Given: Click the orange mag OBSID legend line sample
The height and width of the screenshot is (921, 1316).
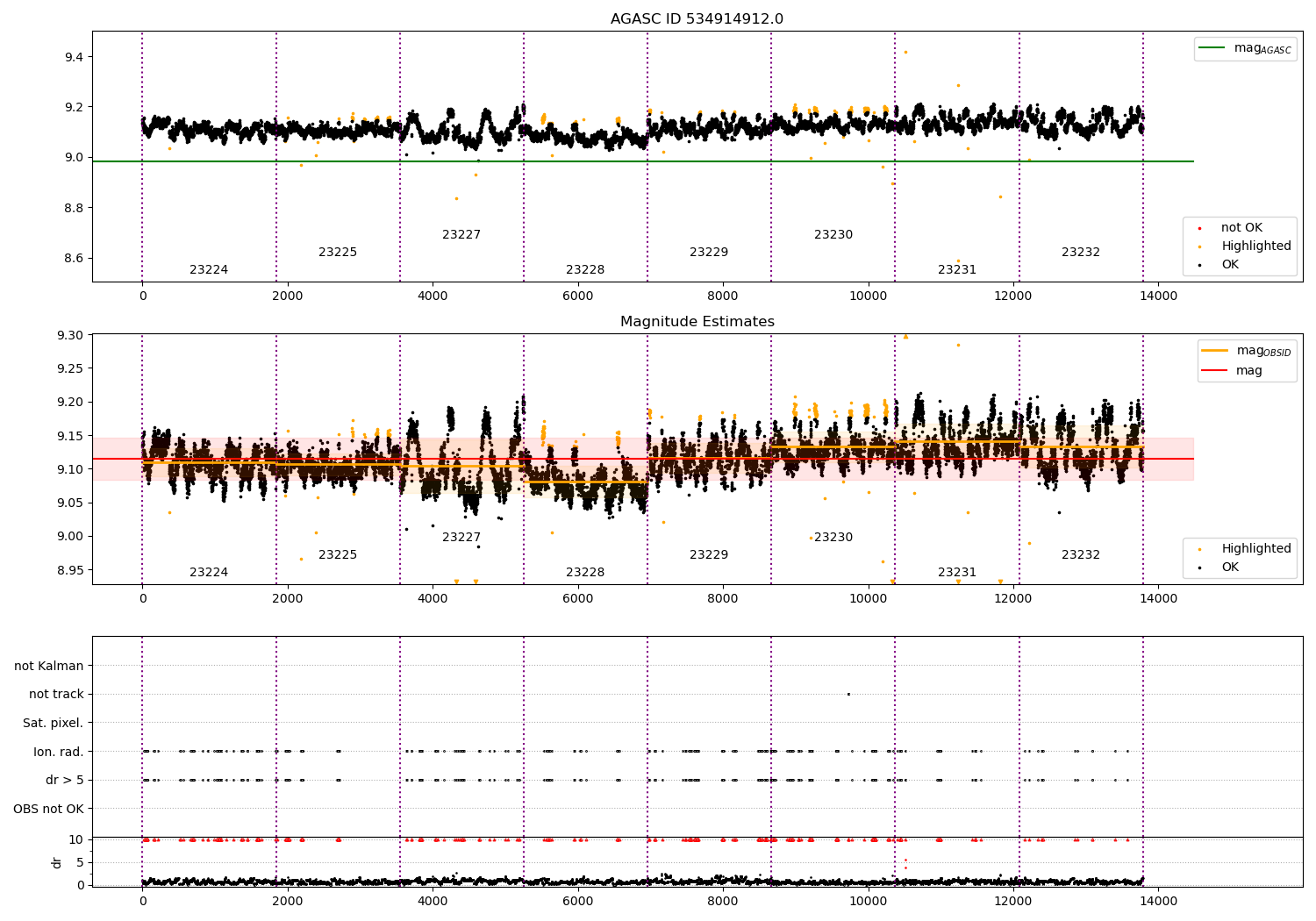Looking at the screenshot, I should [1215, 351].
